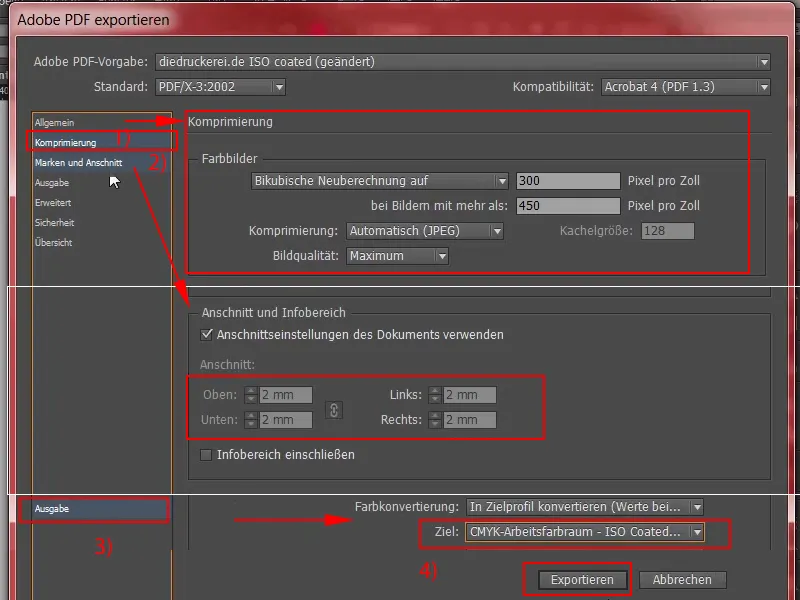Screen dimensions: 800x600
Task: Open the Farbkonvertierung dropdown
Action: pos(585,507)
